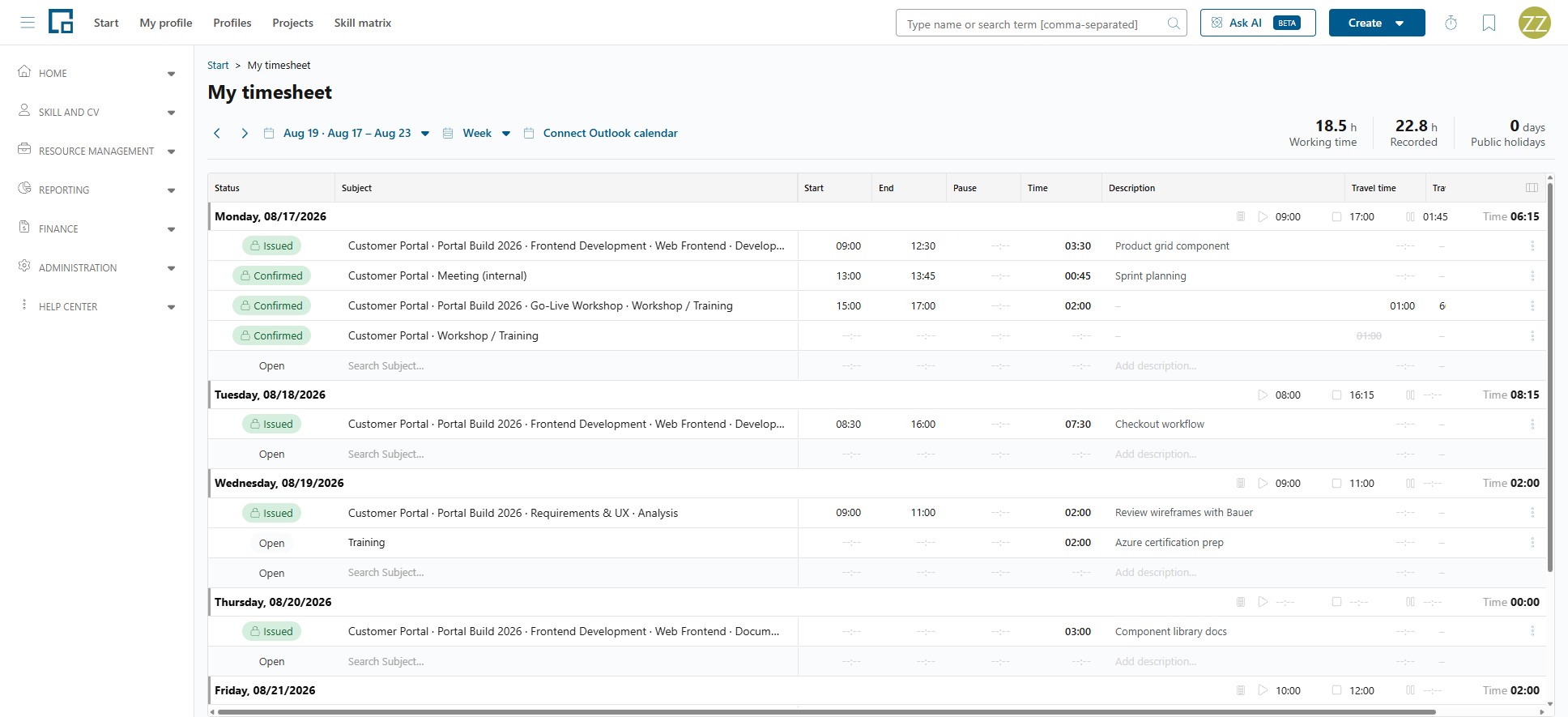Screen dimensions: 1568x717
Task: Open row options for Sprint planning entry
Action: (1532, 275)
